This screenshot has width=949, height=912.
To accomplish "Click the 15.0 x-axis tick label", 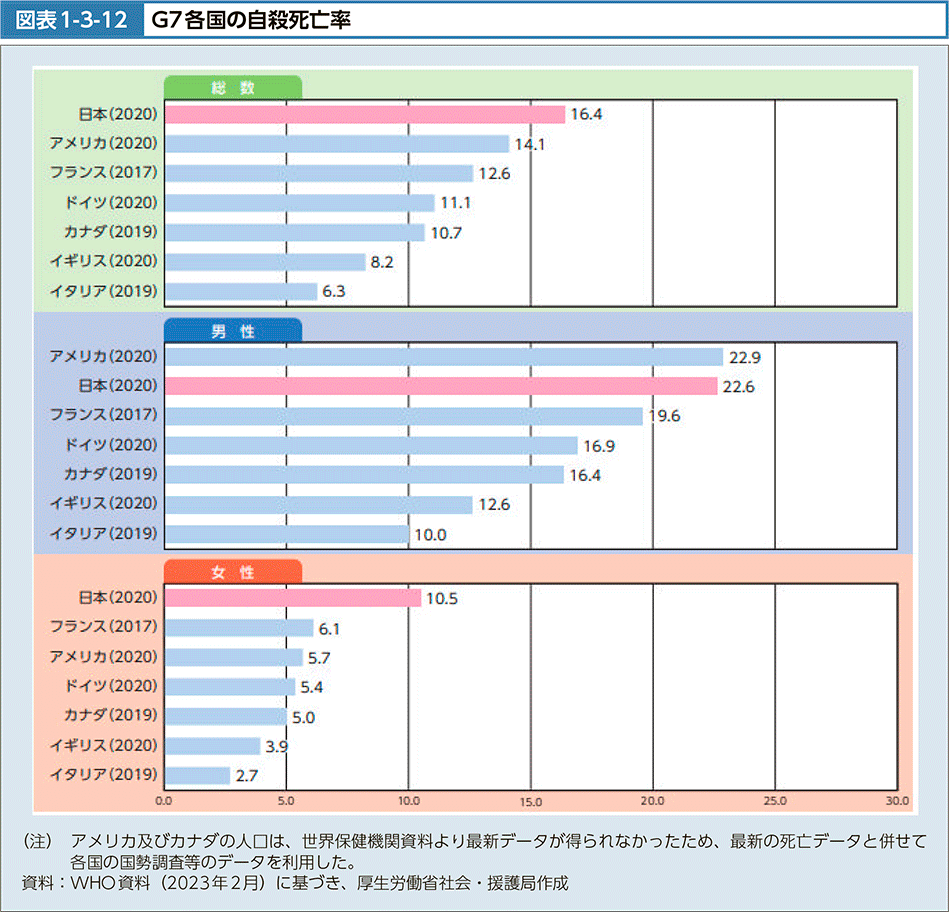I will (530, 801).
